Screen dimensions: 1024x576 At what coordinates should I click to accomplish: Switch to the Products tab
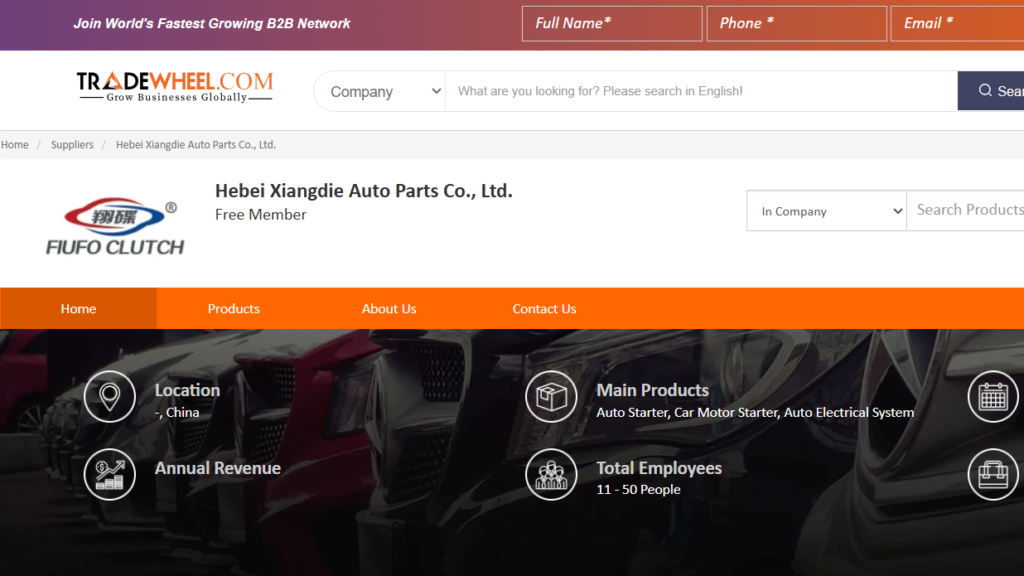(234, 309)
